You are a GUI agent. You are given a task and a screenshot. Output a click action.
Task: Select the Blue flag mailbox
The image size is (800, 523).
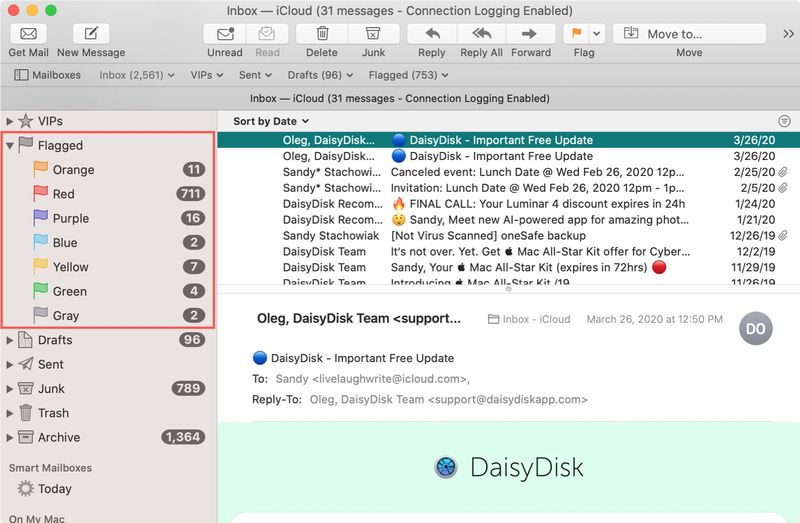pyautogui.click(x=109, y=242)
